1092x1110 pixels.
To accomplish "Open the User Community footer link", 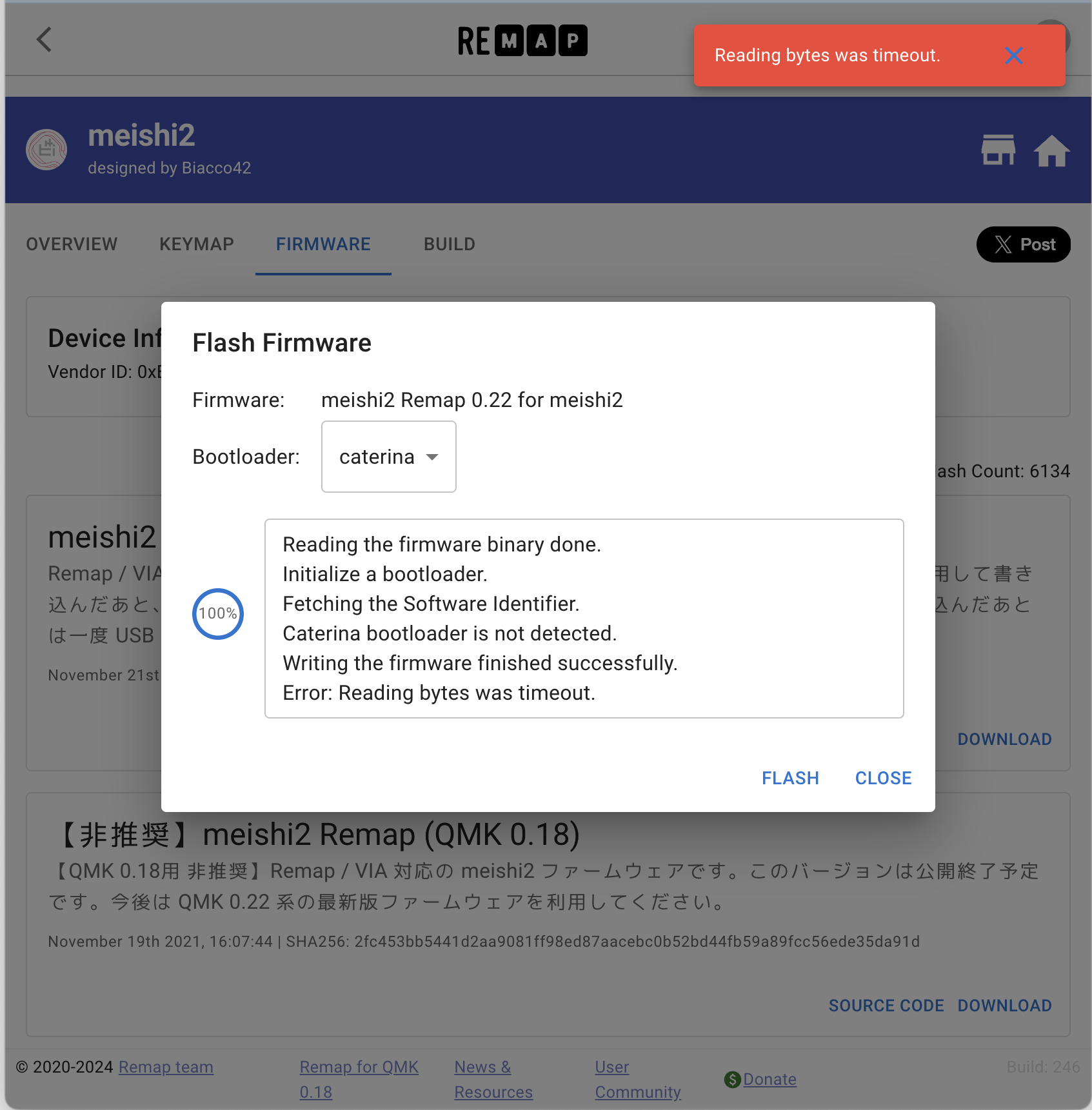I will point(638,1079).
